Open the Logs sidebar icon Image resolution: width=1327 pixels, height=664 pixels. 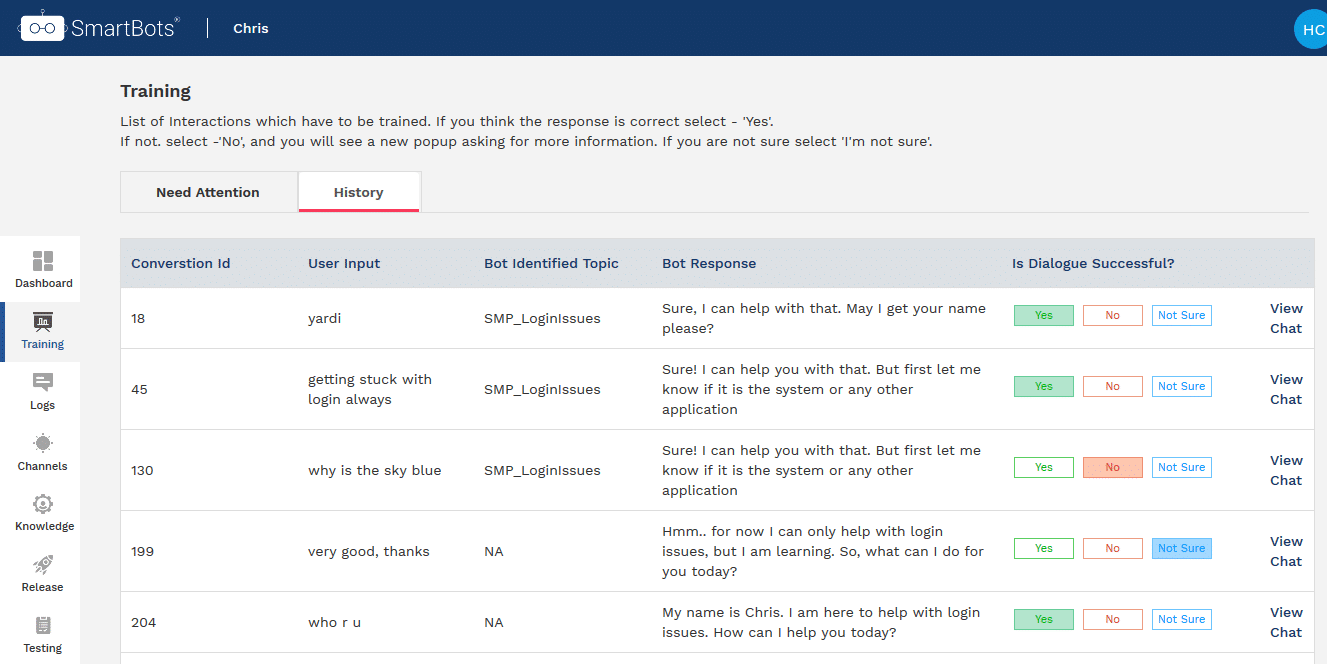click(43, 383)
